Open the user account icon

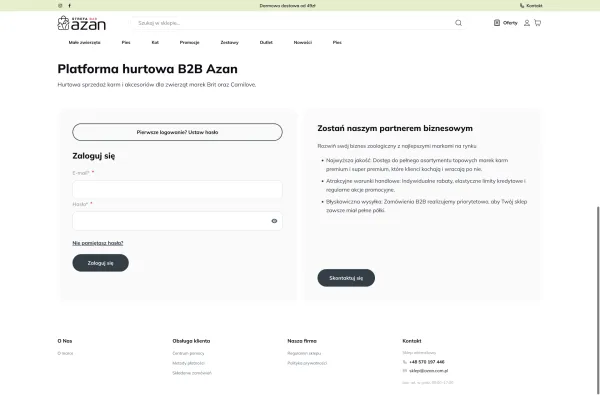527,23
